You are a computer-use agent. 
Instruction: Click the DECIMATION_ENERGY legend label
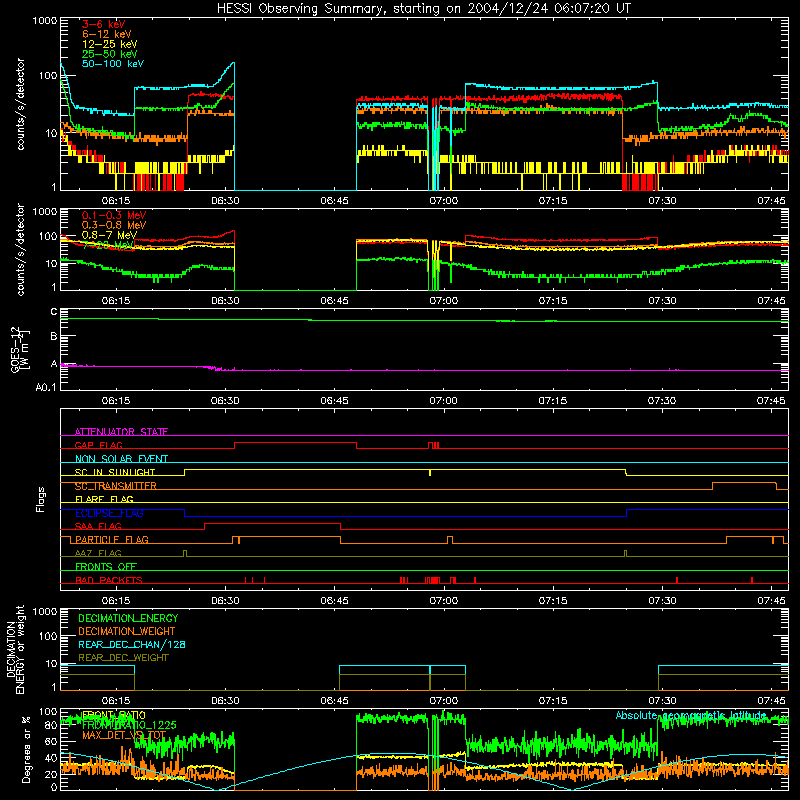128,618
